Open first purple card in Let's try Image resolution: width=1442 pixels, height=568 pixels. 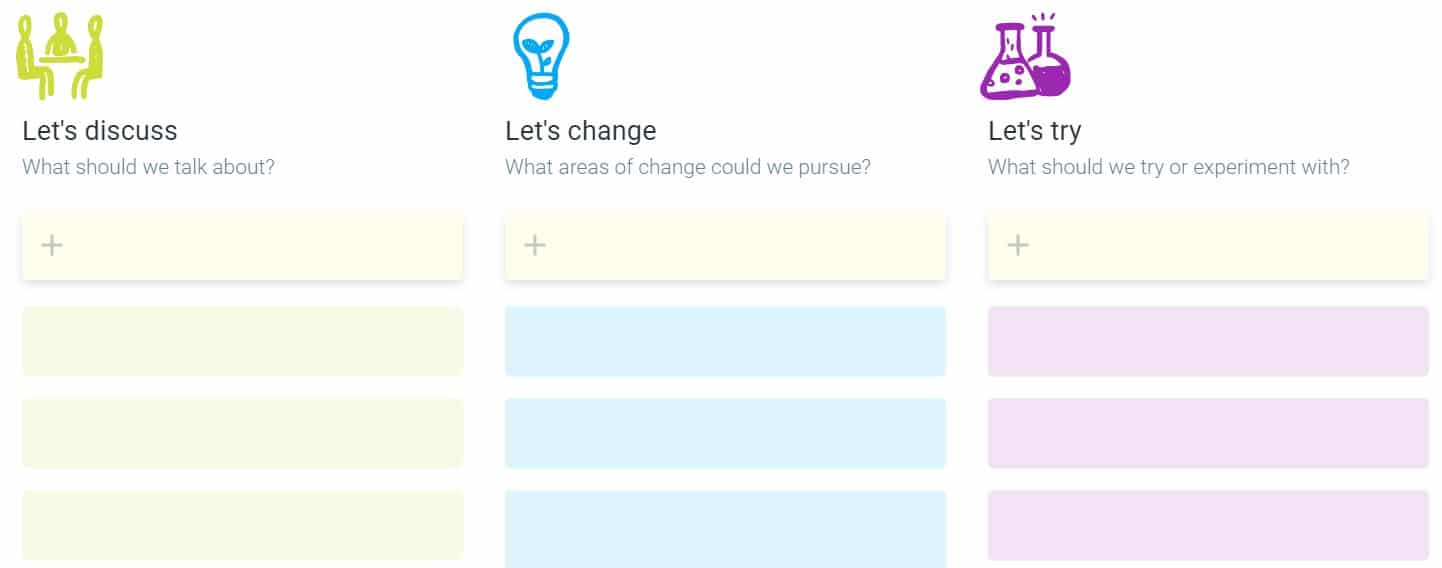(x=1208, y=341)
